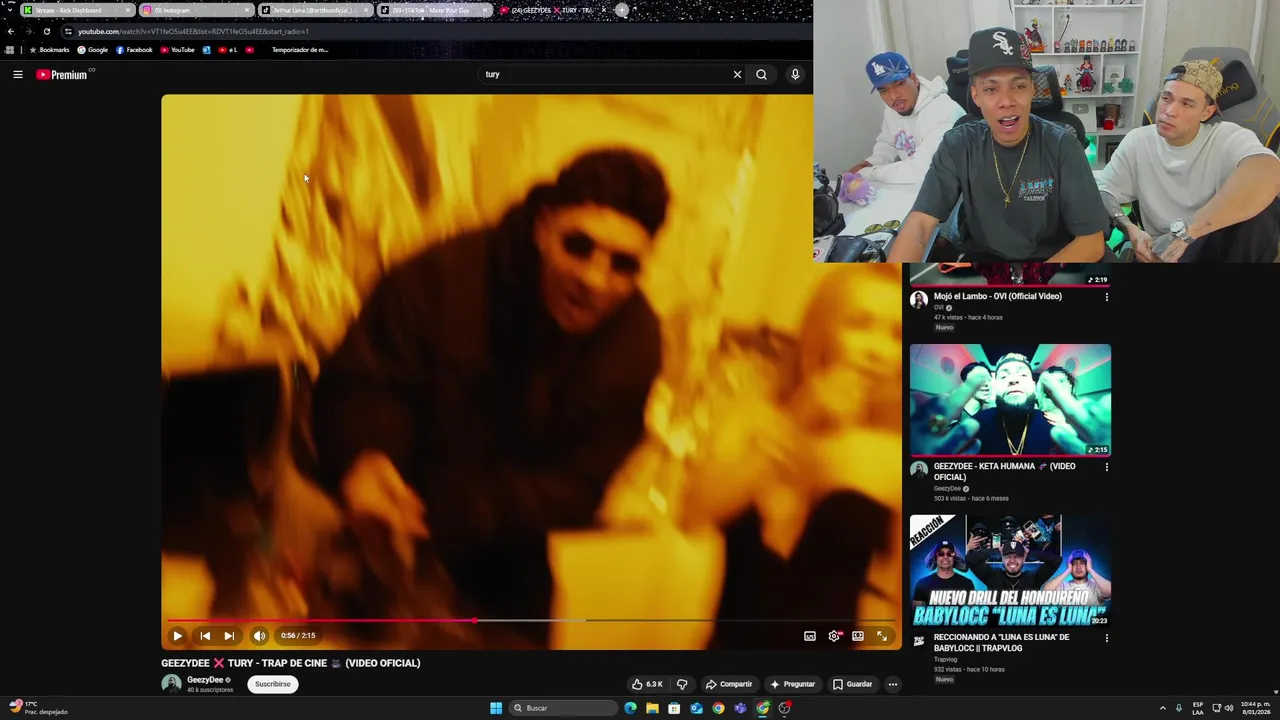Run the YouTube search magnifier button
This screenshot has width=1280, height=720.
pyautogui.click(x=761, y=74)
